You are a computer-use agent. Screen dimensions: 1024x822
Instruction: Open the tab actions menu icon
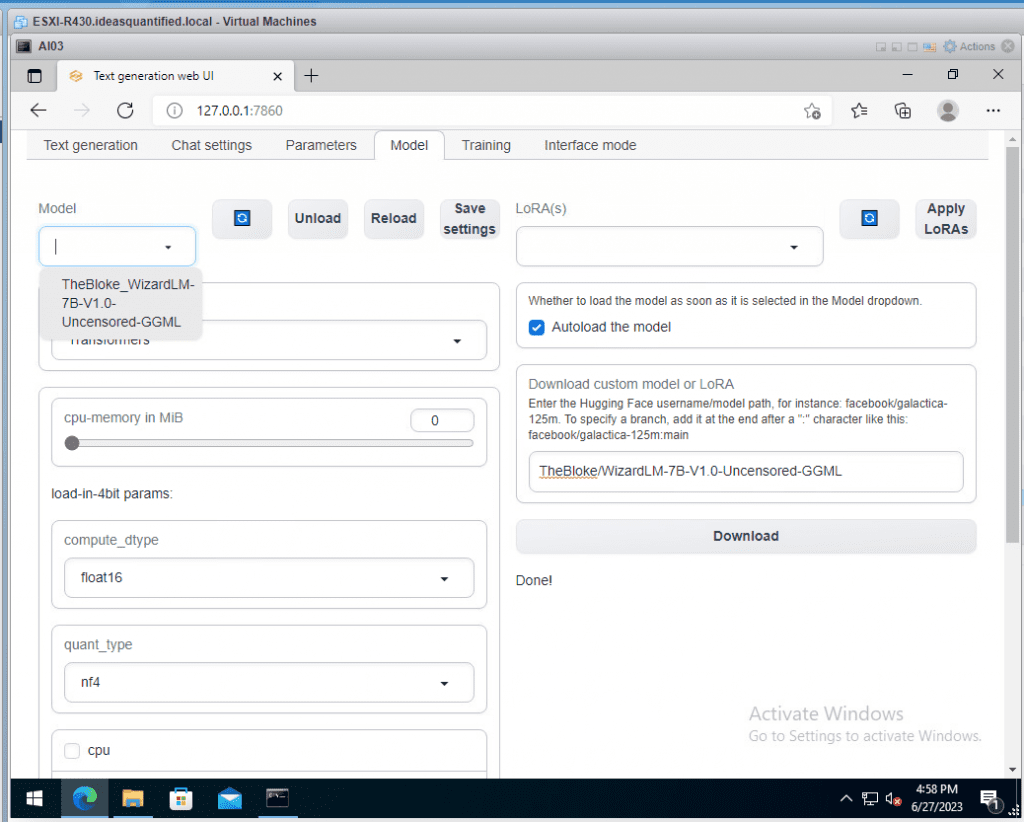coord(35,76)
